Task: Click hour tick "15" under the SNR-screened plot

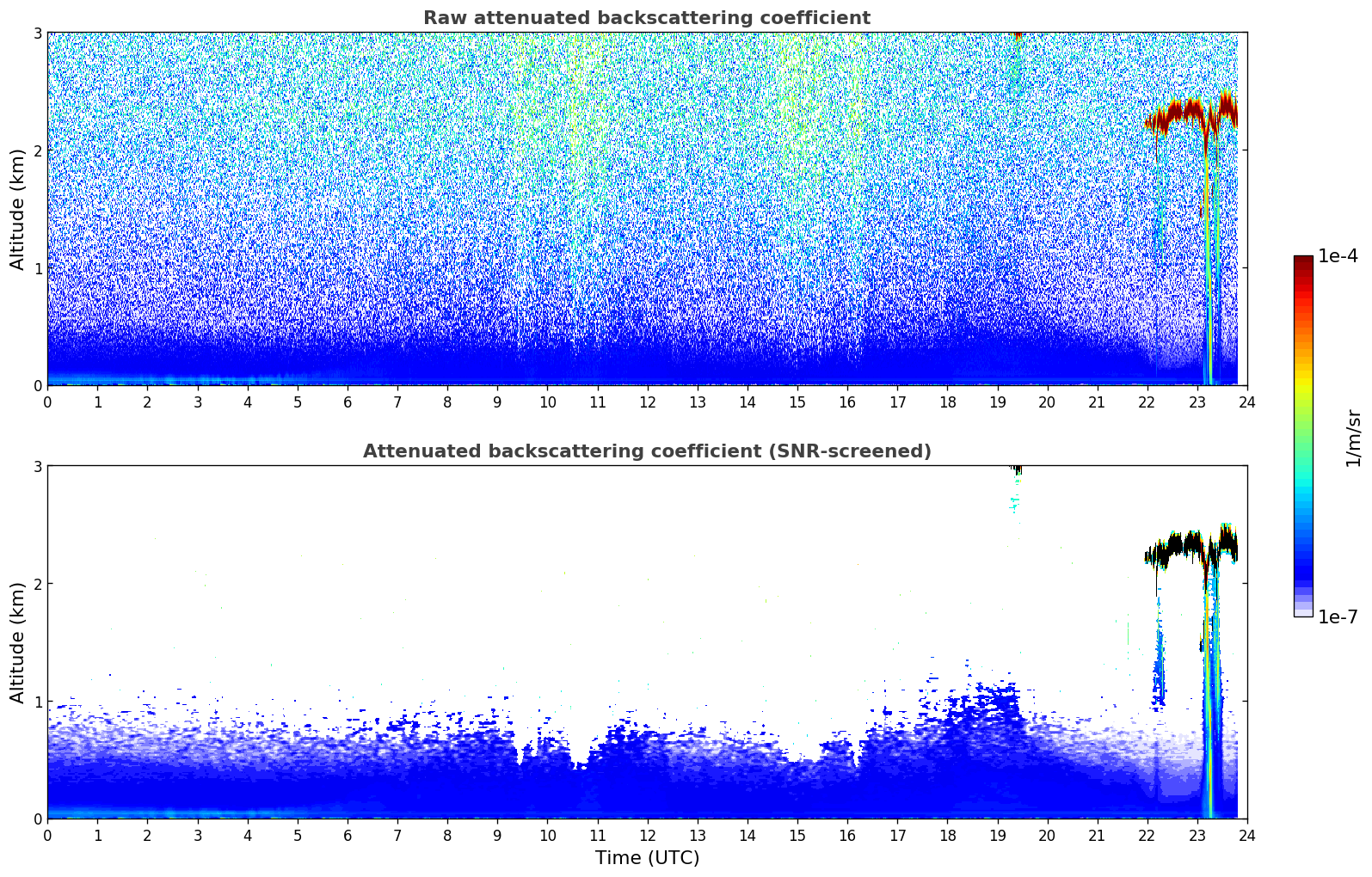Action: pos(797,835)
